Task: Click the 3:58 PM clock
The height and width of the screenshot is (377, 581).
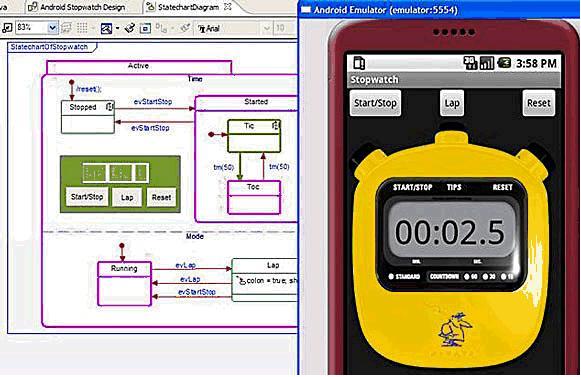Action: tap(536, 63)
